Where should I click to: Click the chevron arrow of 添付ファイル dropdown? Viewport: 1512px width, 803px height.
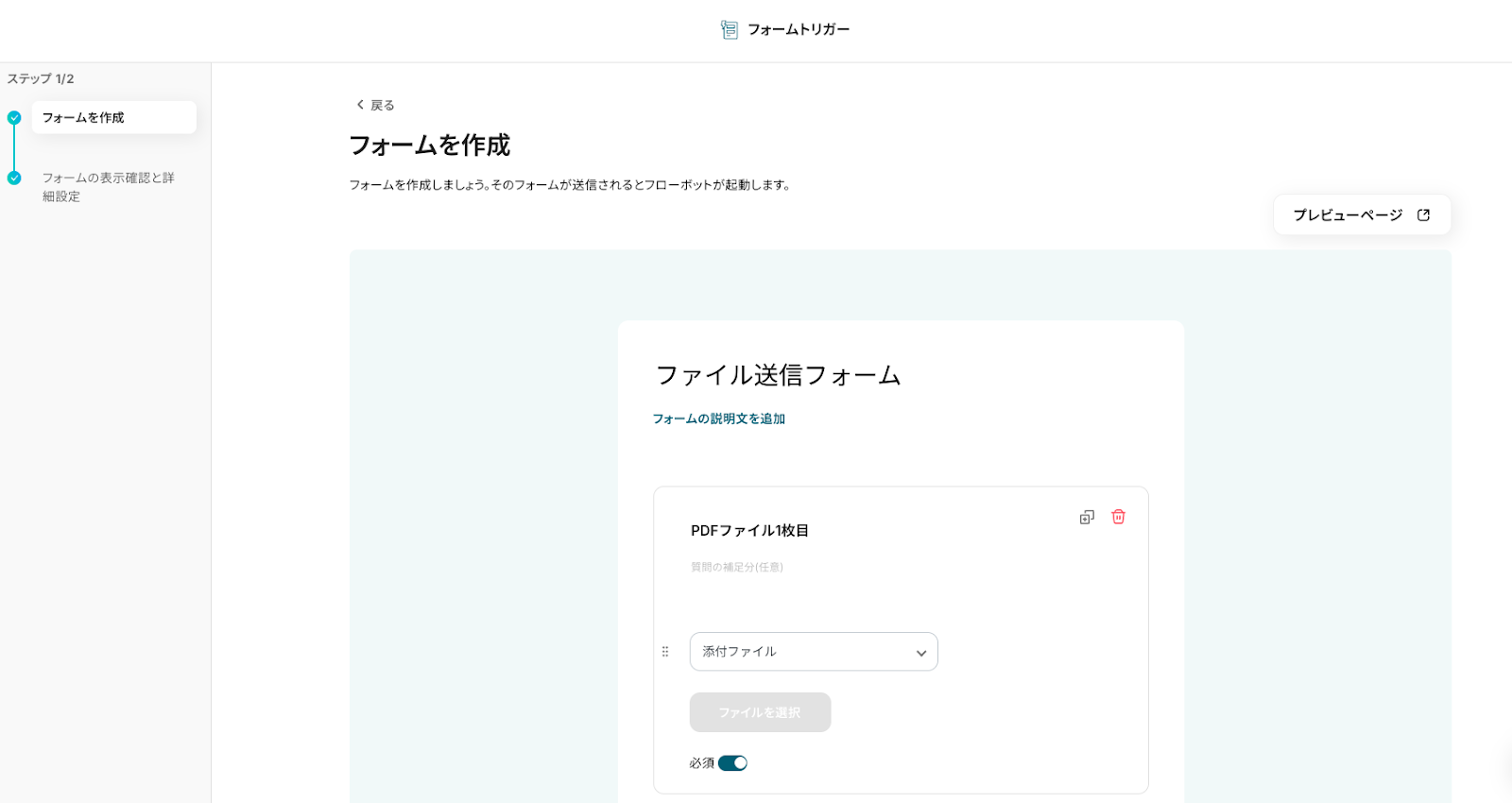click(921, 653)
